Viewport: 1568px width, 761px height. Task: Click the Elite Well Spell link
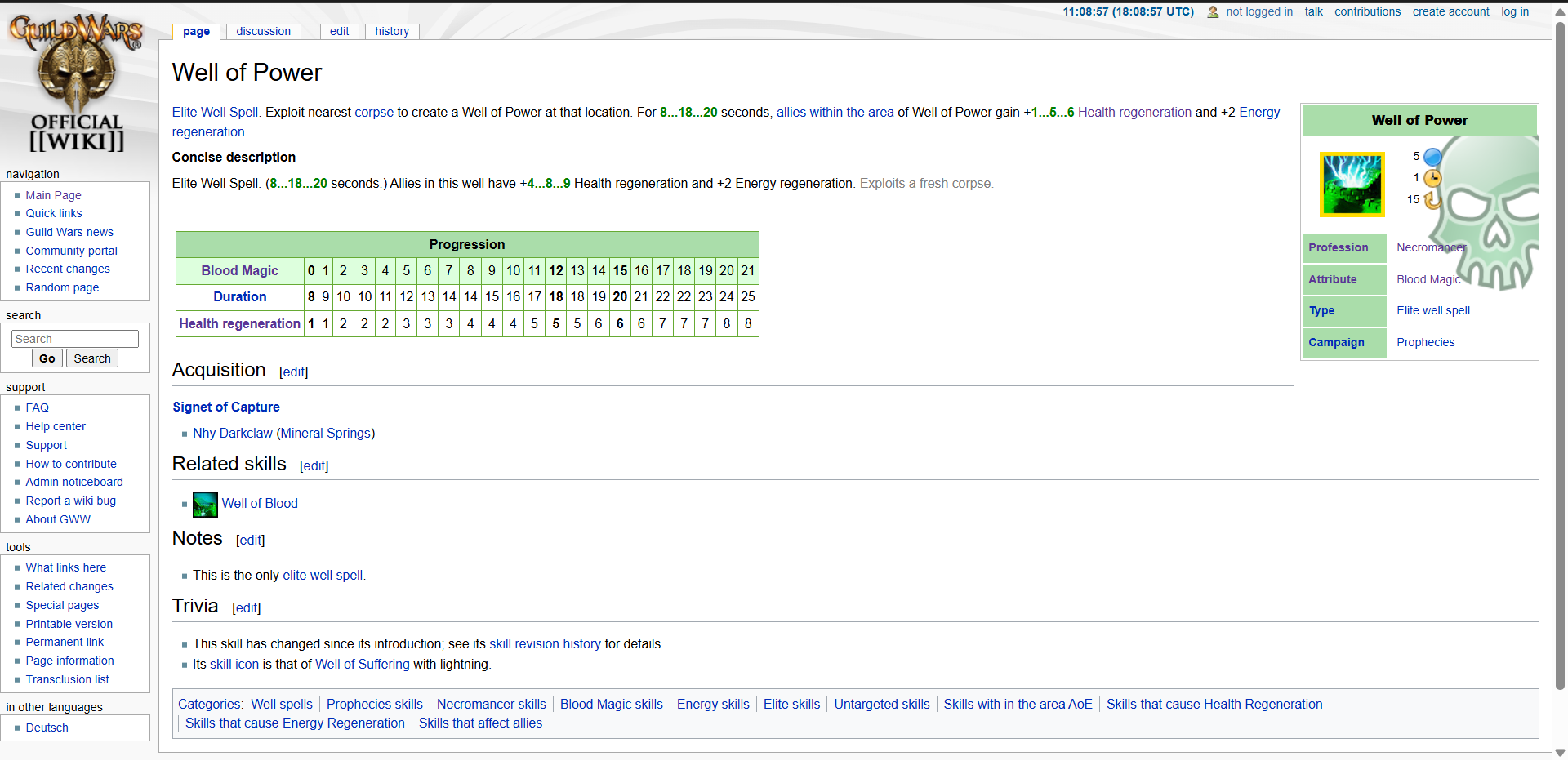tap(215, 112)
